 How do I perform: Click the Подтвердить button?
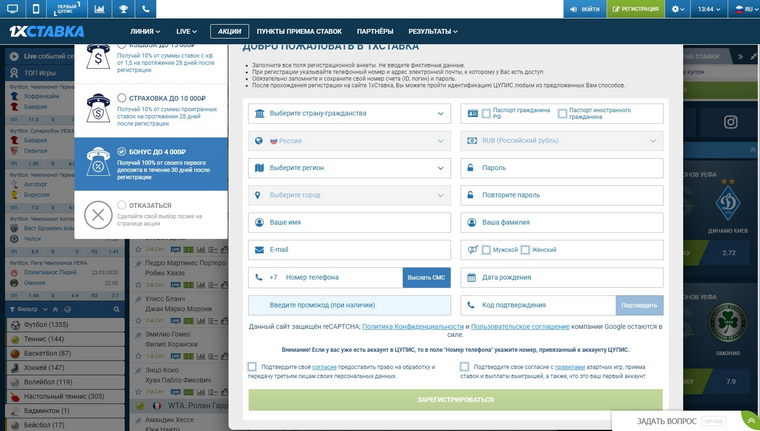[639, 305]
